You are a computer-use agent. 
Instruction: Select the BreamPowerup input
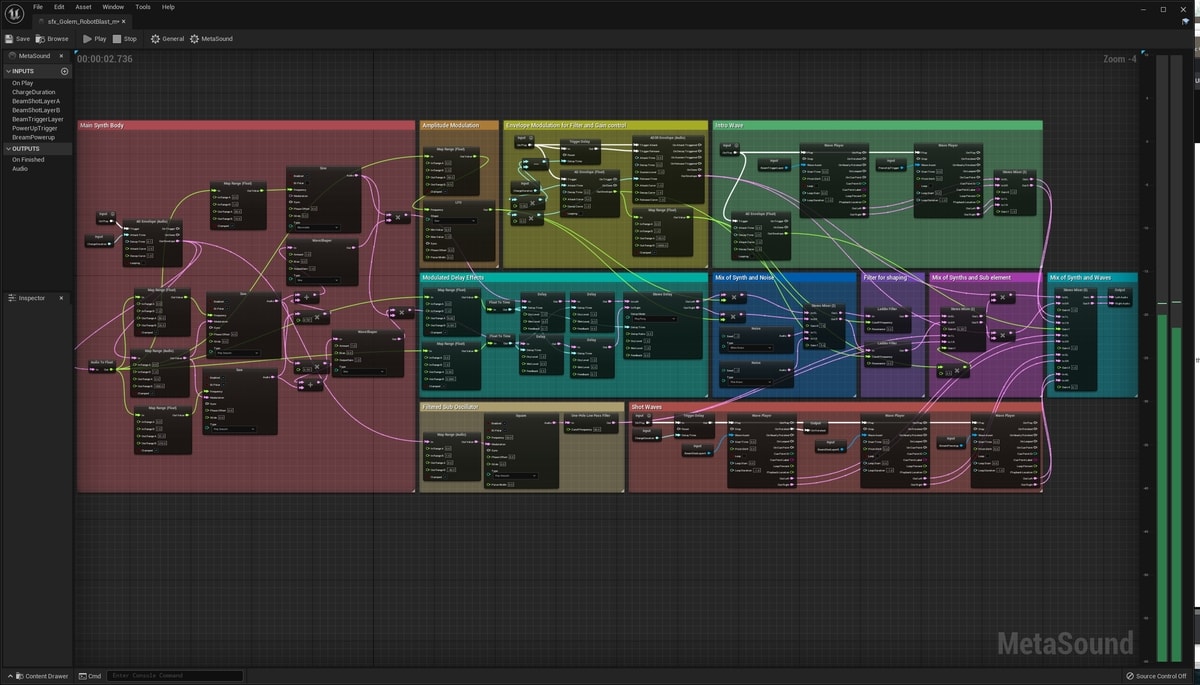click(x=33, y=137)
